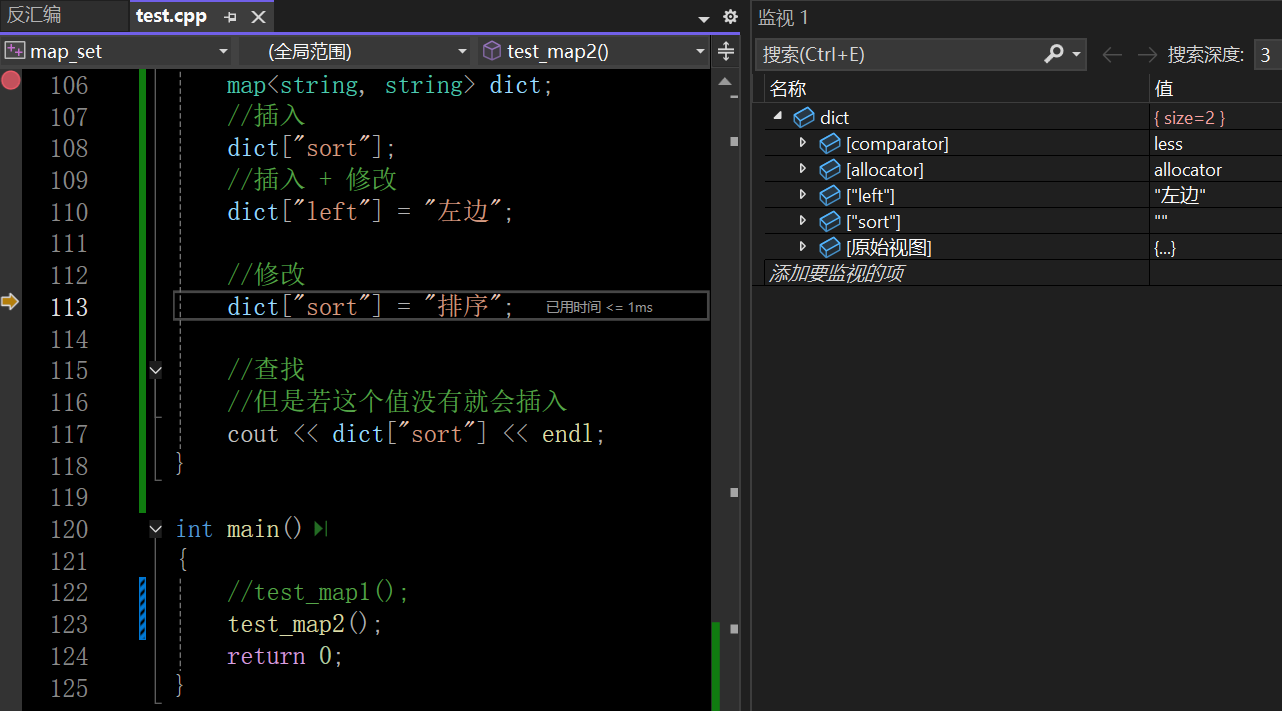Collapse the main() function at line 120

point(155,528)
